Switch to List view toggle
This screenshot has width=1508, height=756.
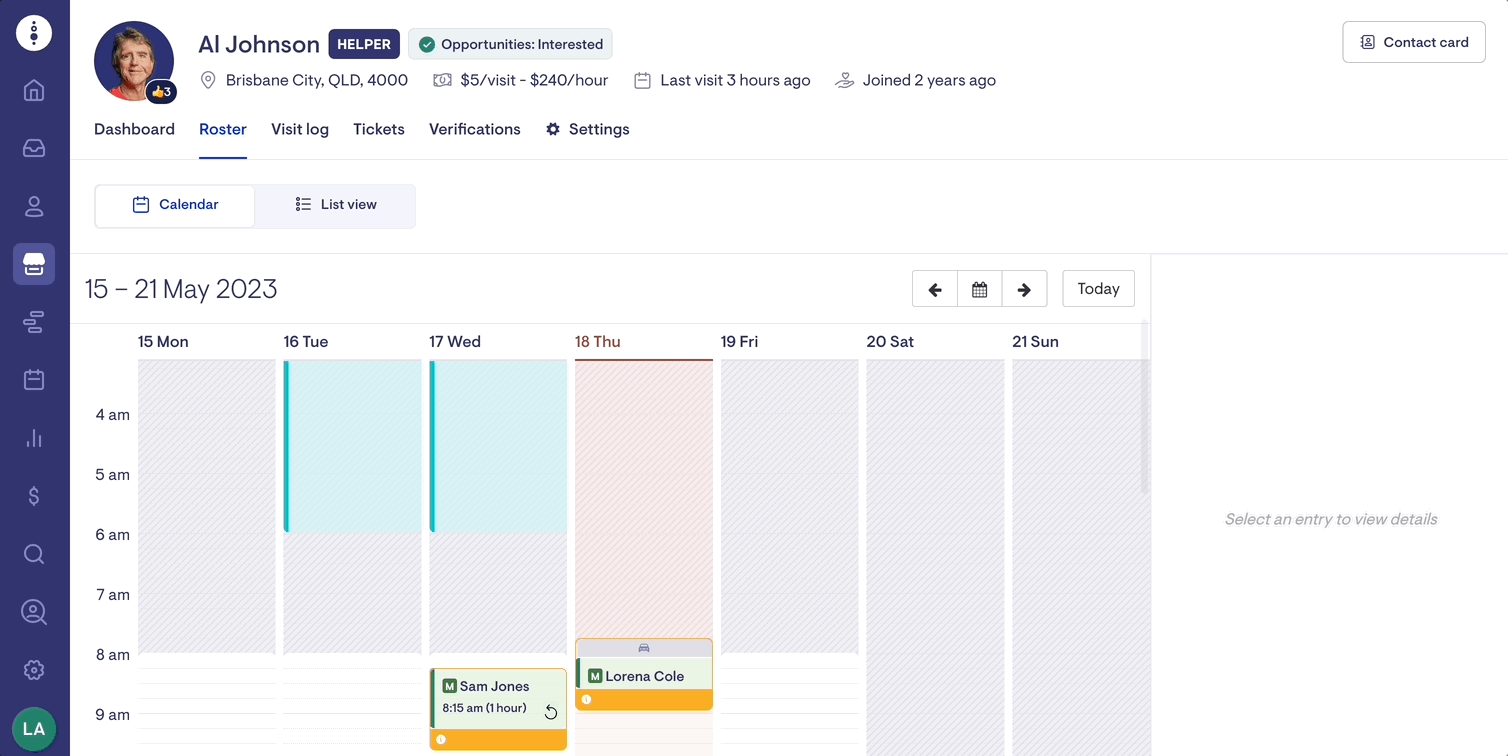pyautogui.click(x=336, y=205)
